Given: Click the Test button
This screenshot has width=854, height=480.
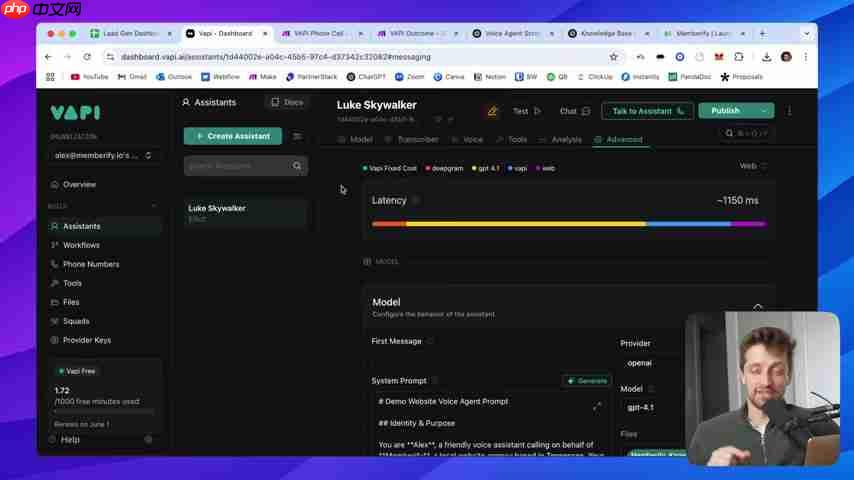Looking at the screenshot, I should [527, 111].
